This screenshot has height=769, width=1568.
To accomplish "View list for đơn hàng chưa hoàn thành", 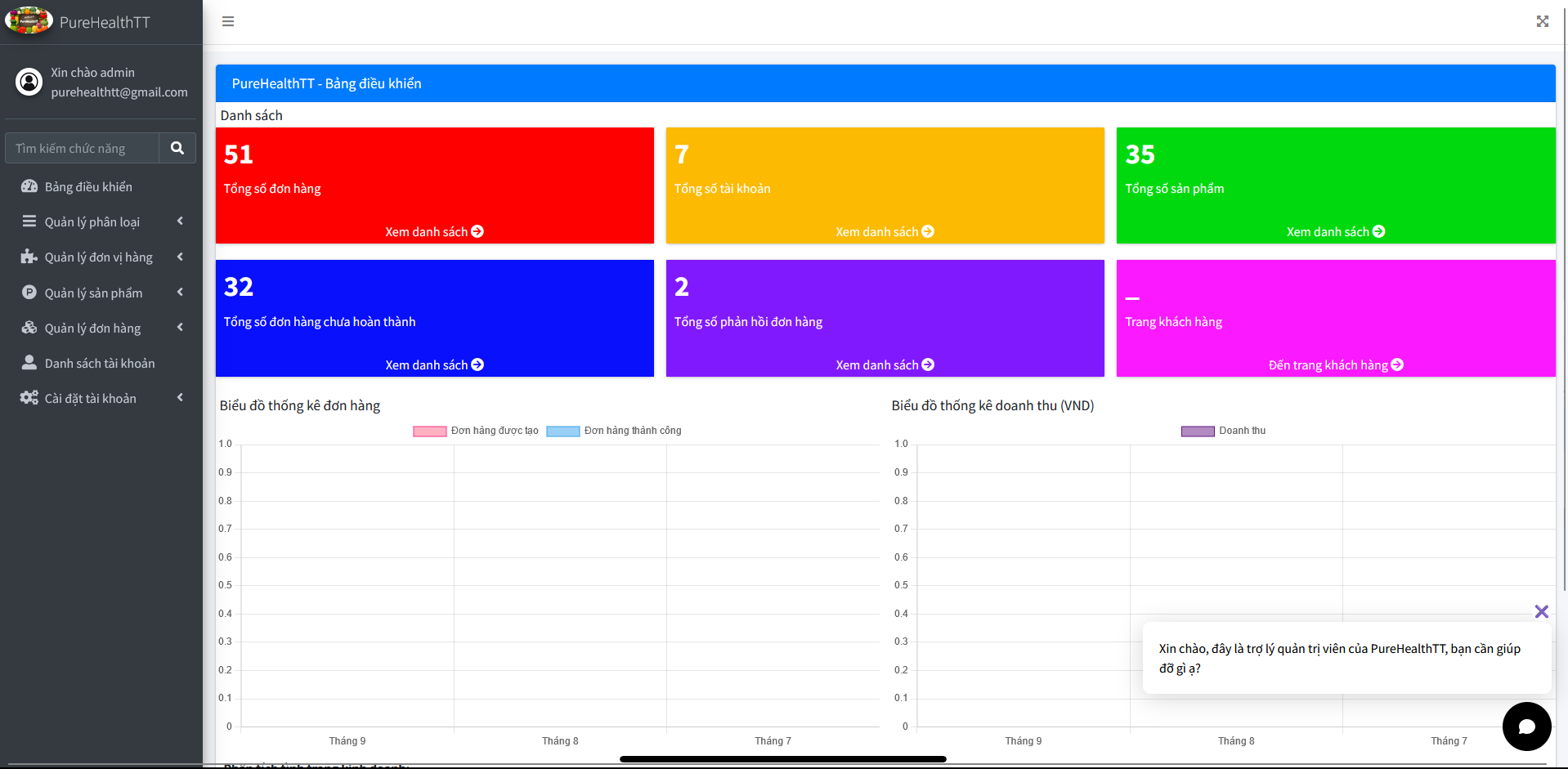I will 434,364.
